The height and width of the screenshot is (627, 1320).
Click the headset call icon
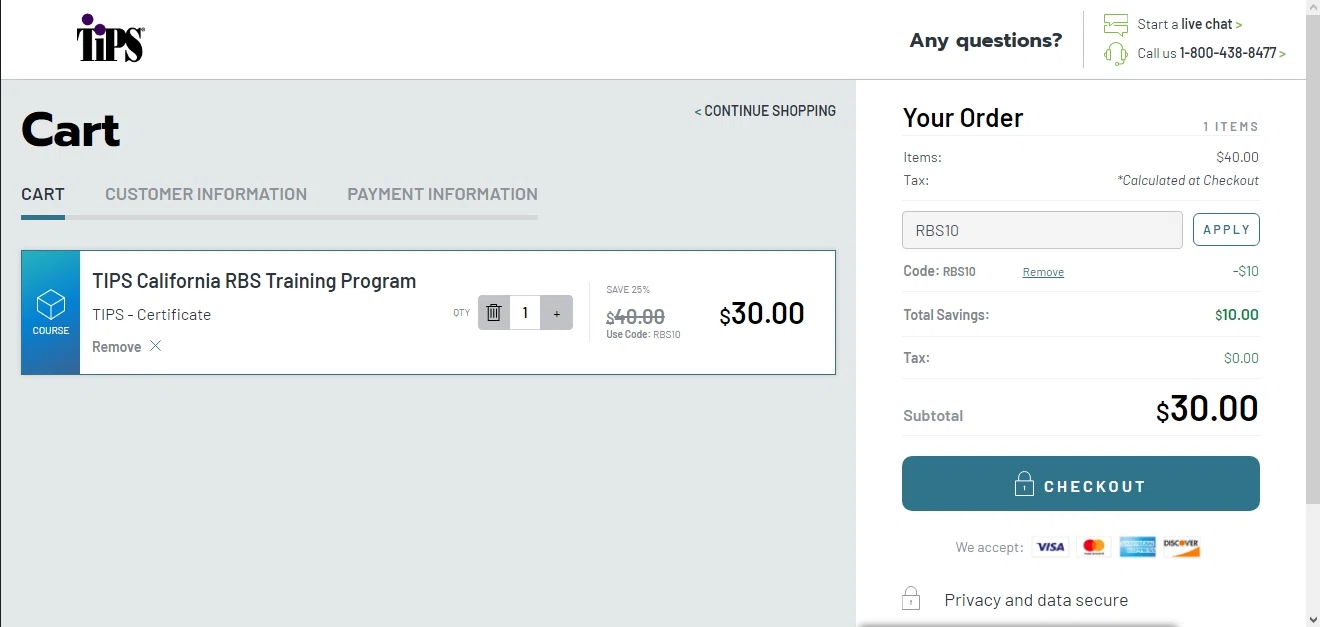point(1116,53)
